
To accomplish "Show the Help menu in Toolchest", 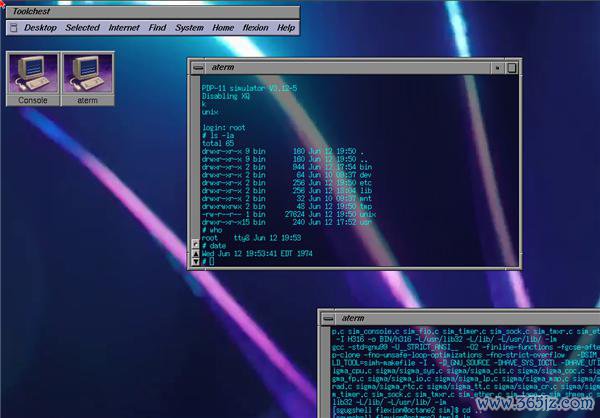I will 286,28.
